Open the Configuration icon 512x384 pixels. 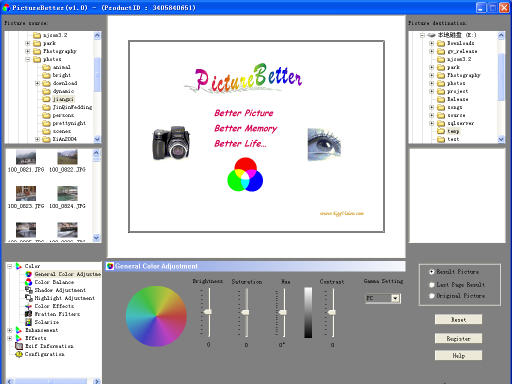tap(19, 354)
